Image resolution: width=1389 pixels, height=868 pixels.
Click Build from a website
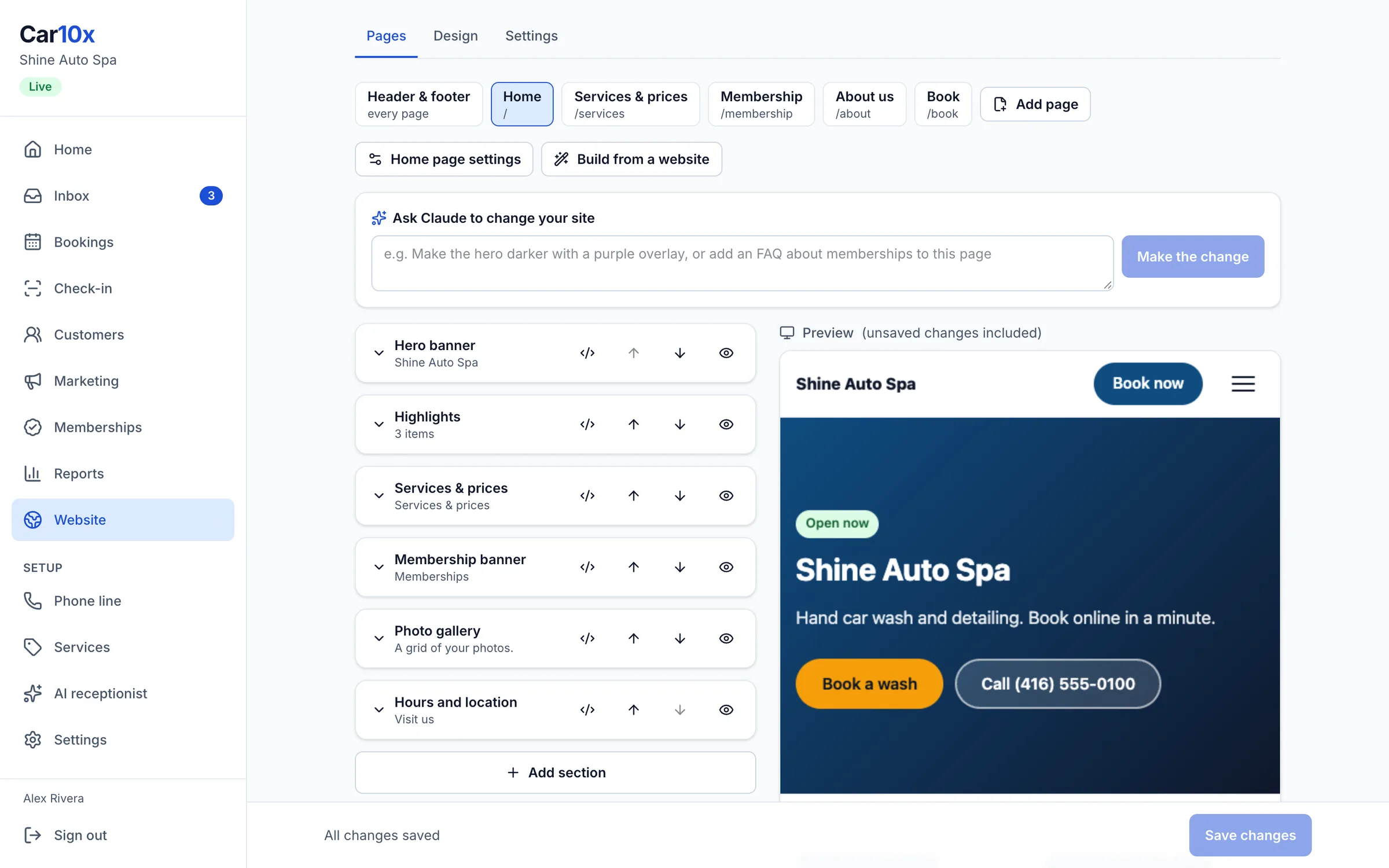tap(631, 159)
